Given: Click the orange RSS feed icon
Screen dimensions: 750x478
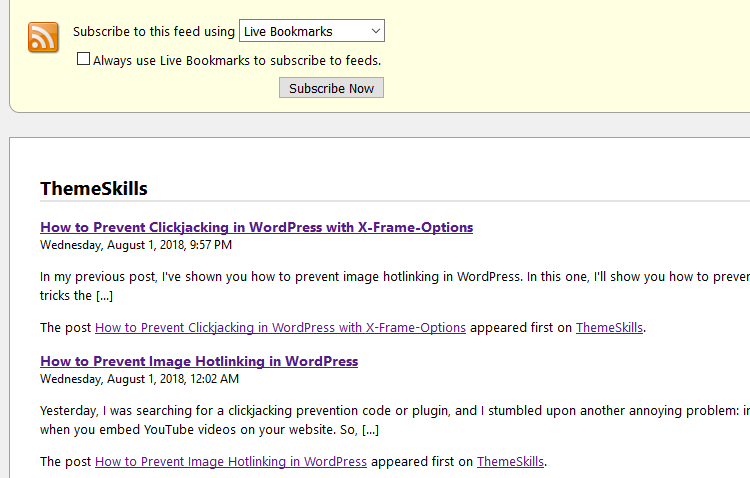Looking at the screenshot, I should 43,37.
